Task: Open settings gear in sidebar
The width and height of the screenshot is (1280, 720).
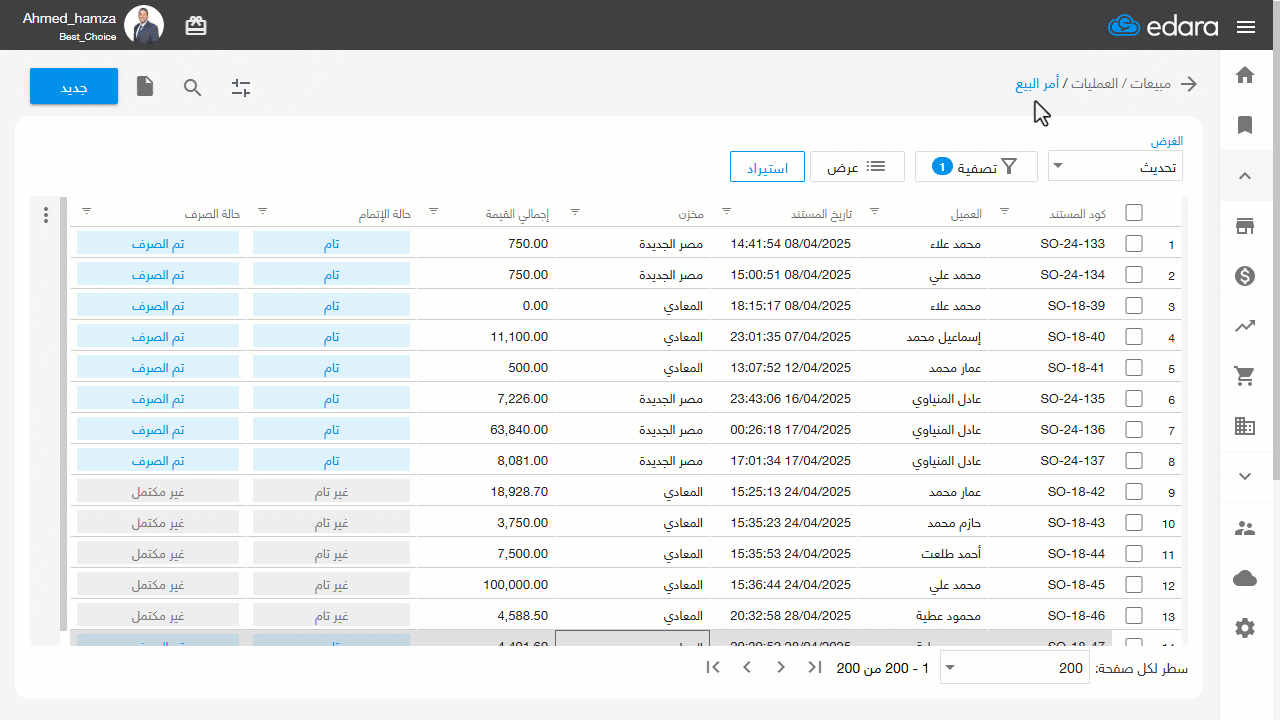Action: click(x=1245, y=628)
